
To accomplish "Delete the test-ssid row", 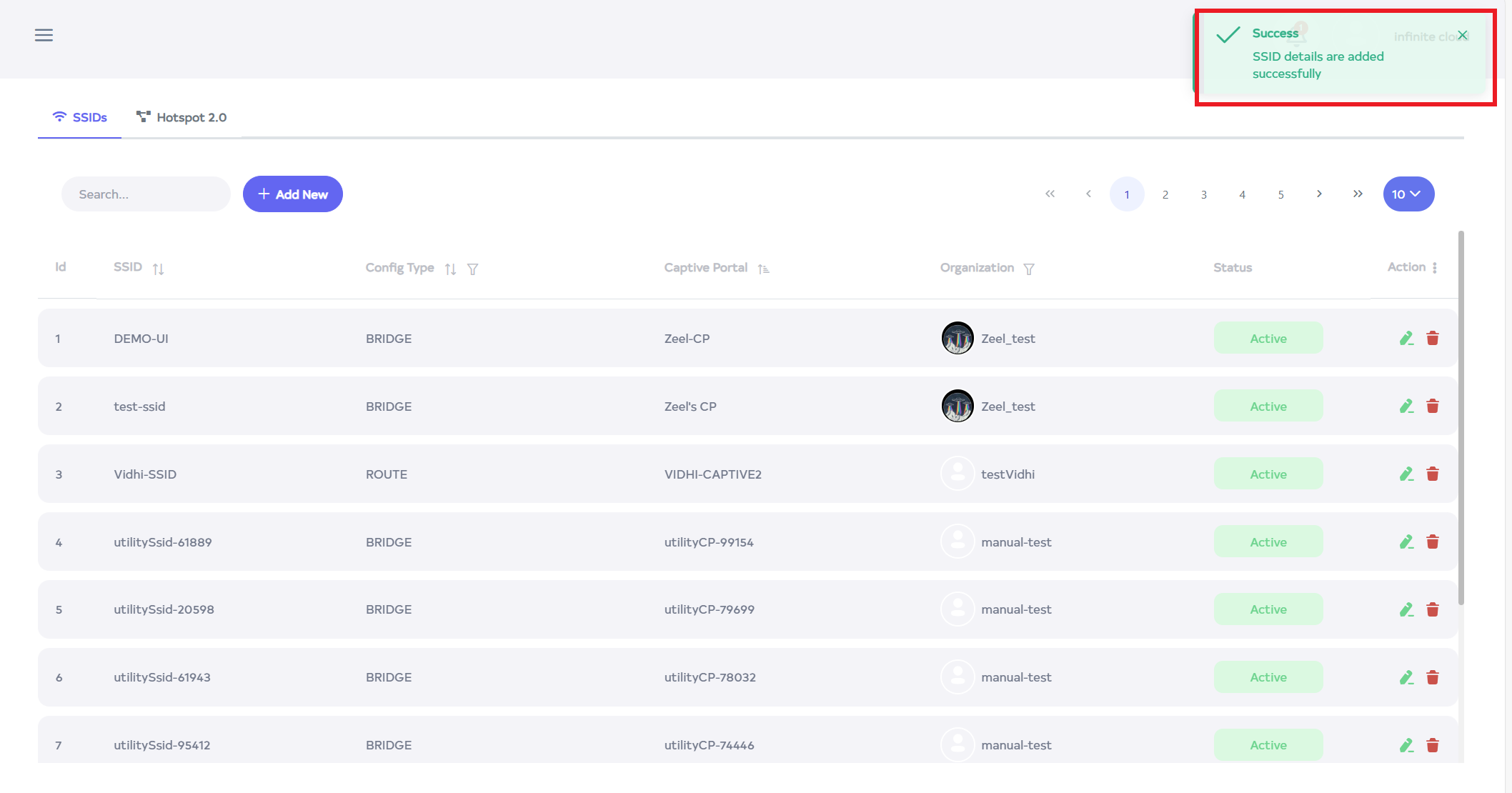I will tap(1433, 407).
